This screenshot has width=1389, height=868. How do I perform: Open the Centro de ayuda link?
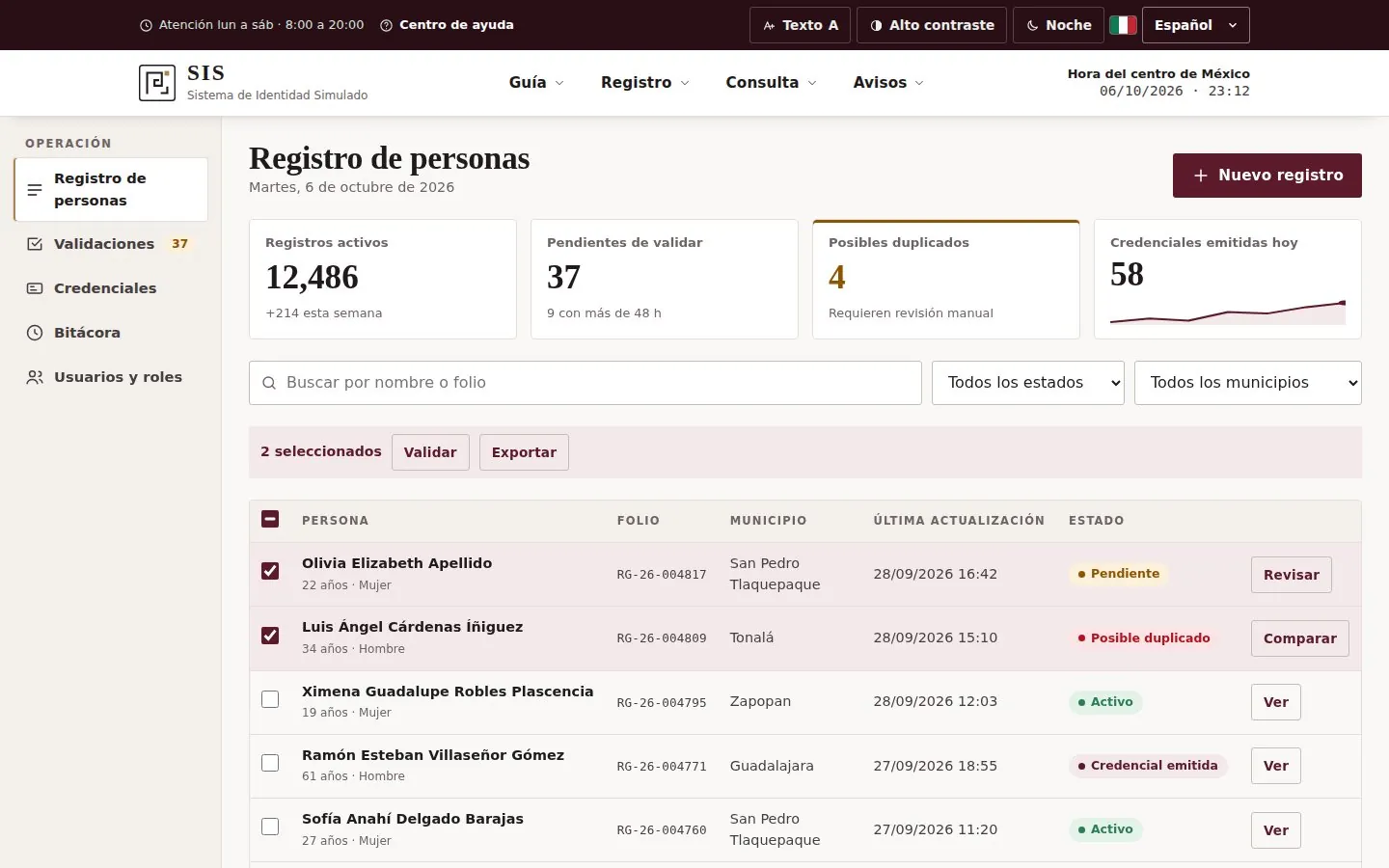[447, 25]
